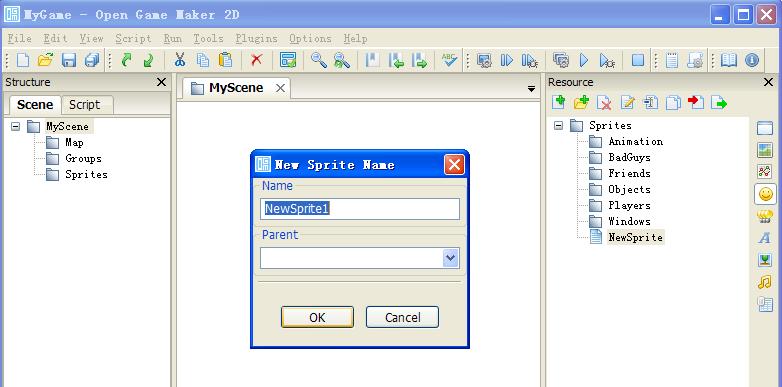The width and height of the screenshot is (782, 387).
Task: Close the MyScene tab with its X
Action: [281, 88]
